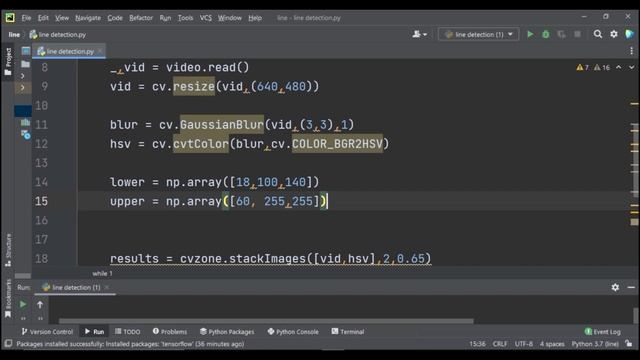Click the 'Packages installed successfully' status message
Viewport: 640px width, 360px height.
(130, 344)
